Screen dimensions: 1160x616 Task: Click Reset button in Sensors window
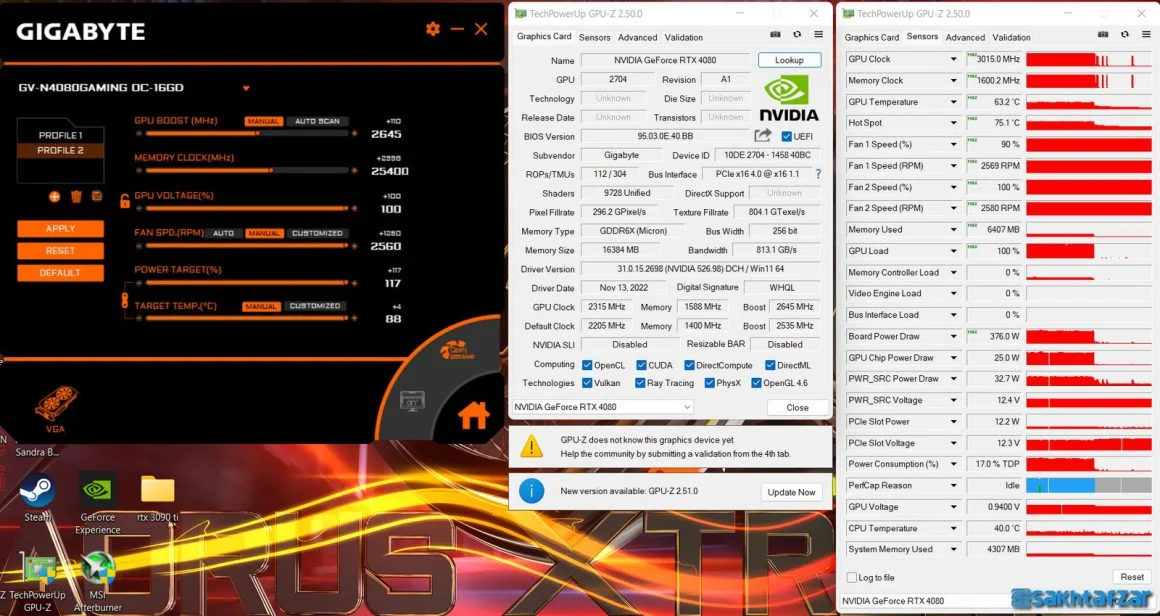[1132, 577]
